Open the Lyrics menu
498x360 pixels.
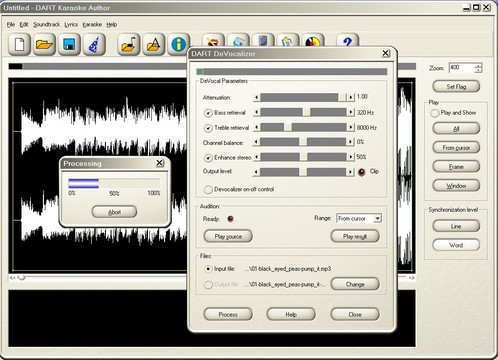71,24
